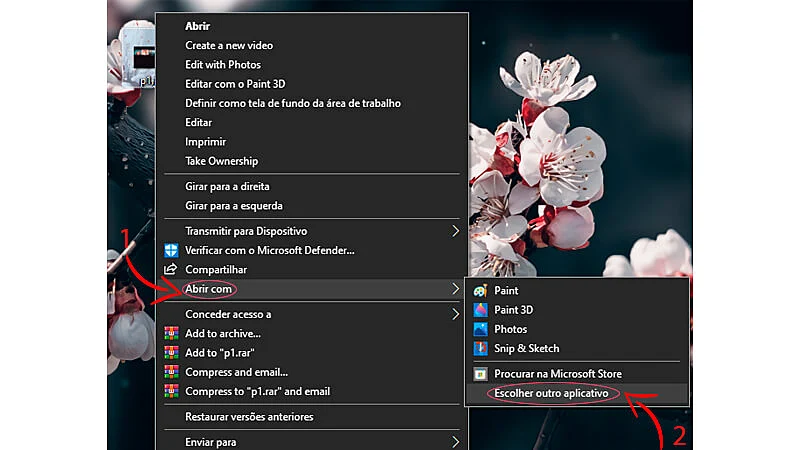The image size is (800, 450).
Task: Choose Edit with Photos
Action: pos(222,65)
